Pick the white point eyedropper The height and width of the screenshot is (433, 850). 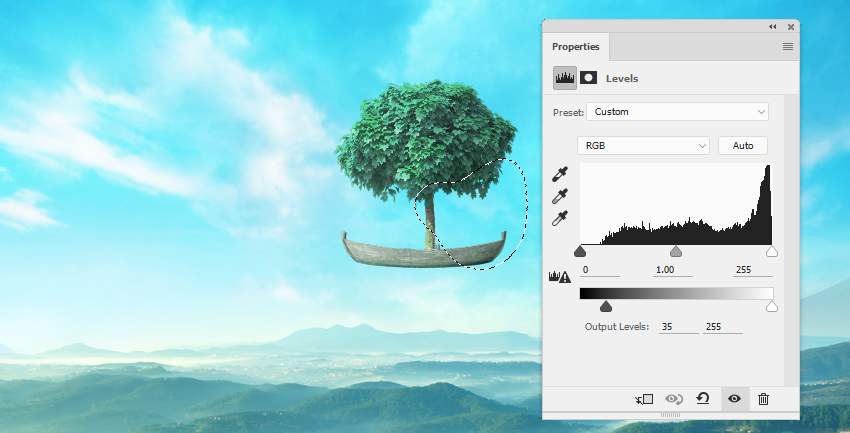click(559, 218)
